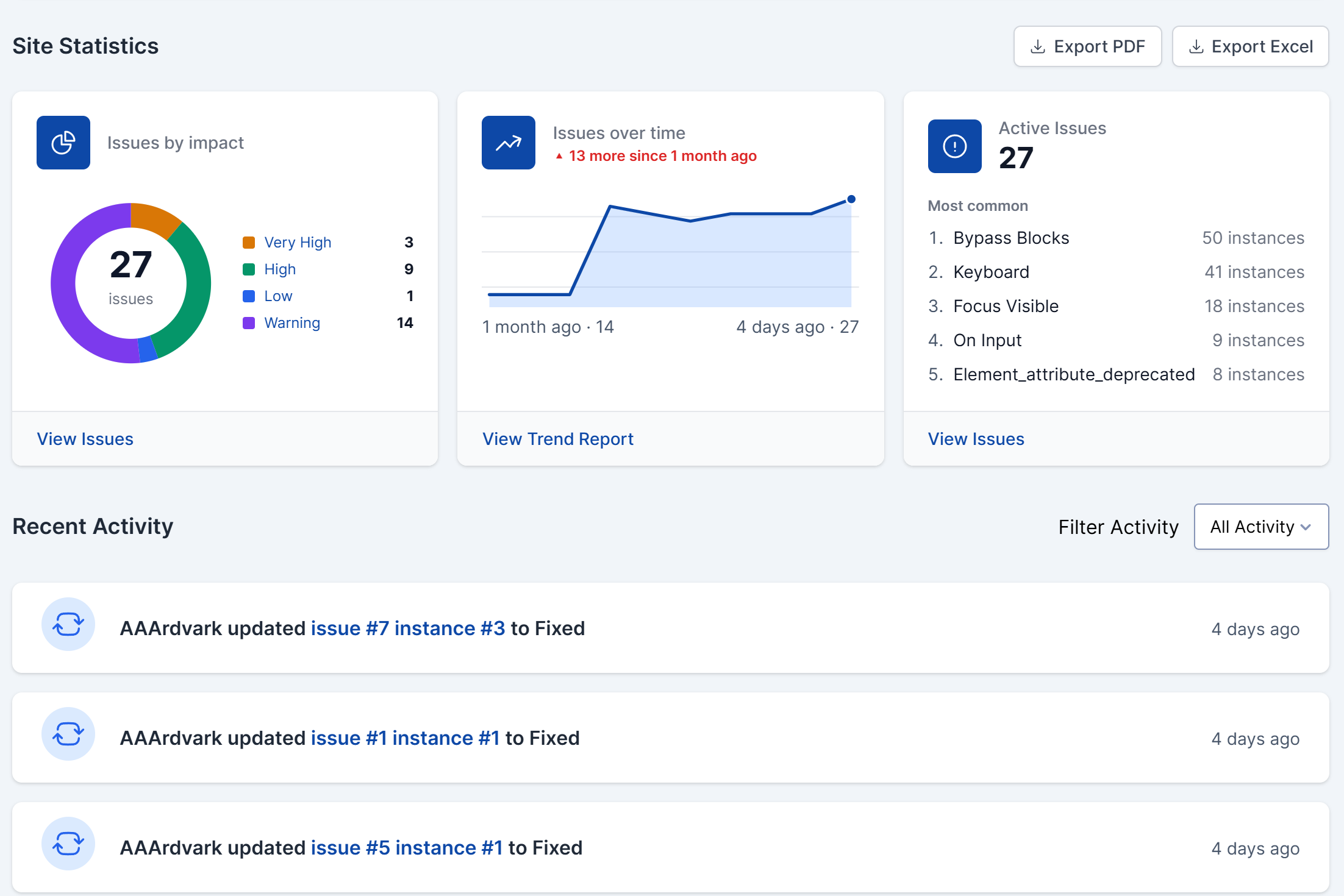
Task: Click the blue Low legend swatch
Action: tap(249, 296)
